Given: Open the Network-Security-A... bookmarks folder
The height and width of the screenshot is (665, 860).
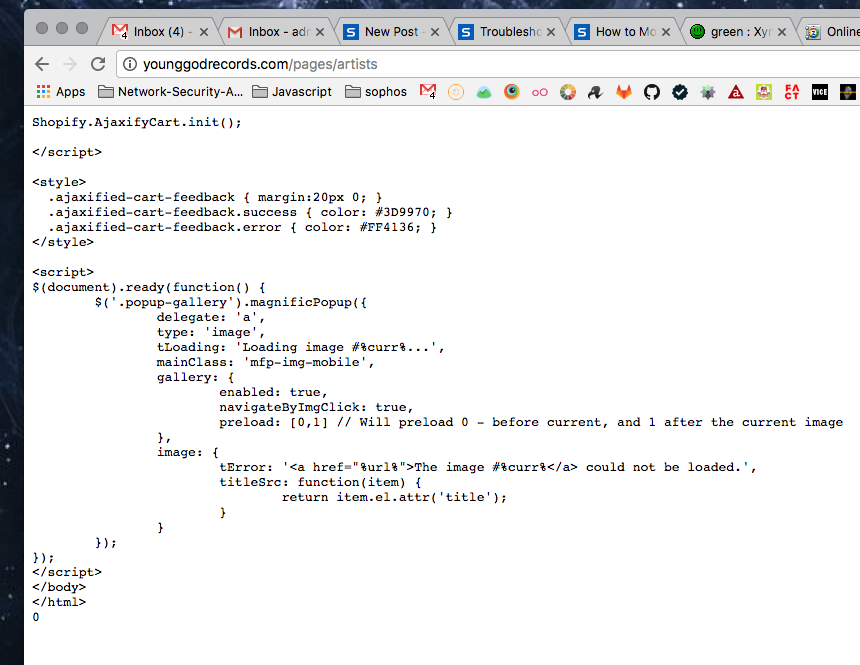Looking at the screenshot, I should [x=171, y=92].
